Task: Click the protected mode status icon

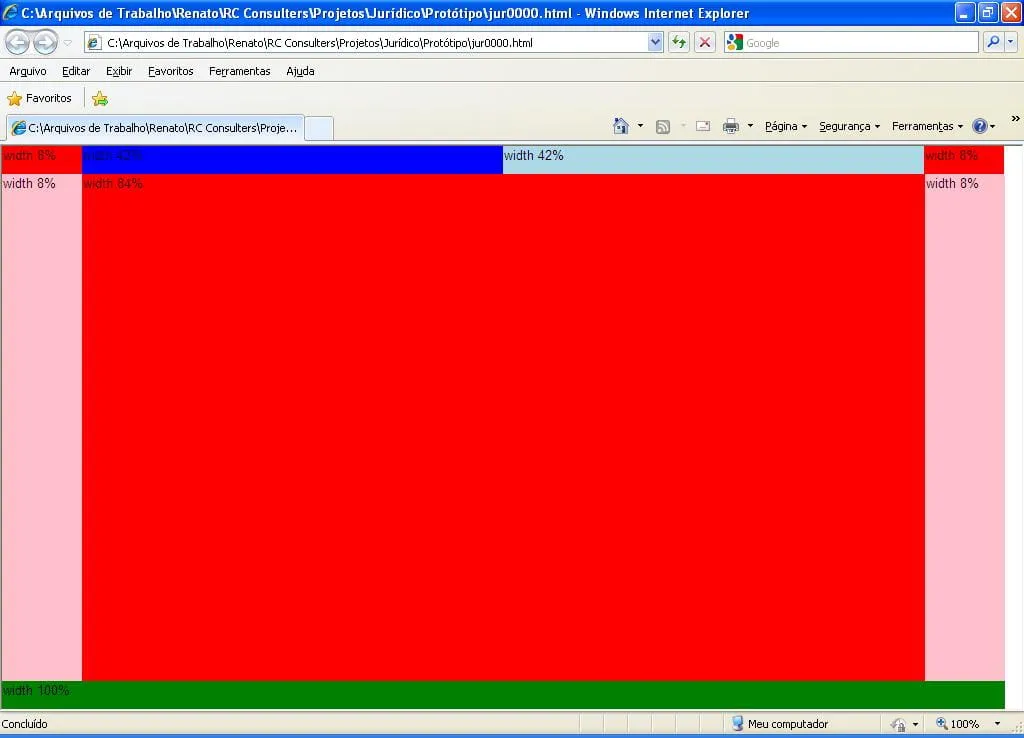Action: click(x=899, y=724)
